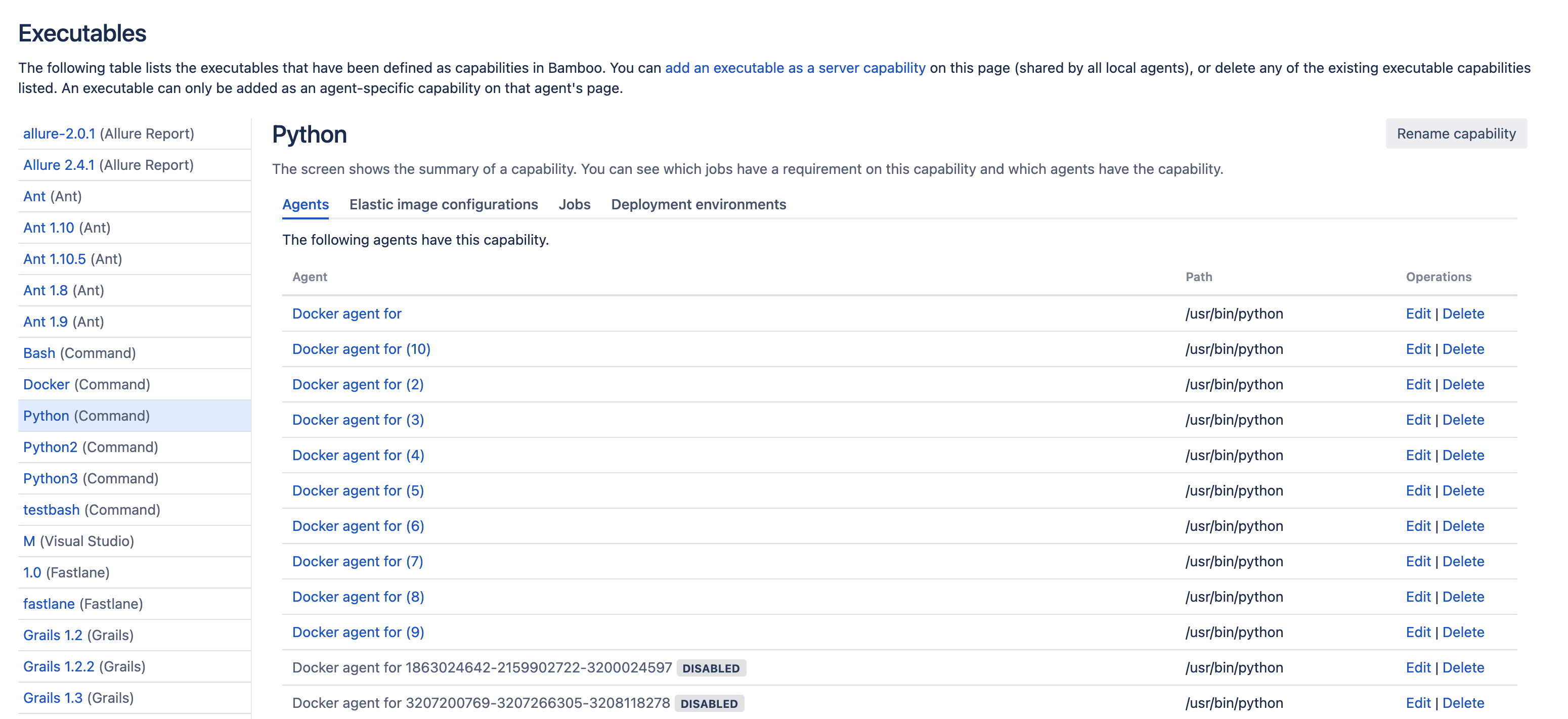Select Ant 1.10.5 in the executables list

(54, 259)
